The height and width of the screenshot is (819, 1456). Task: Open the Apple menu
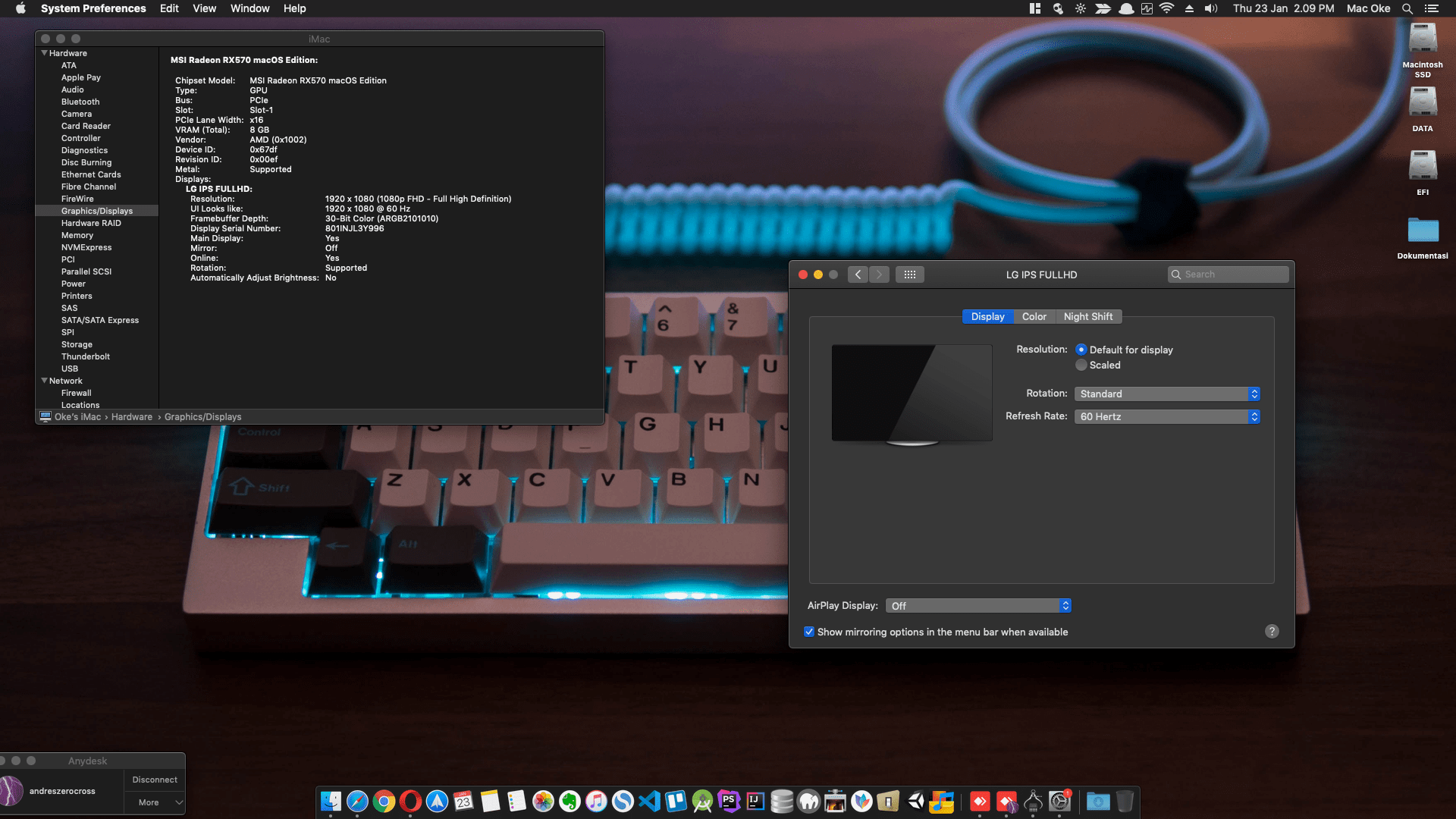(x=20, y=8)
